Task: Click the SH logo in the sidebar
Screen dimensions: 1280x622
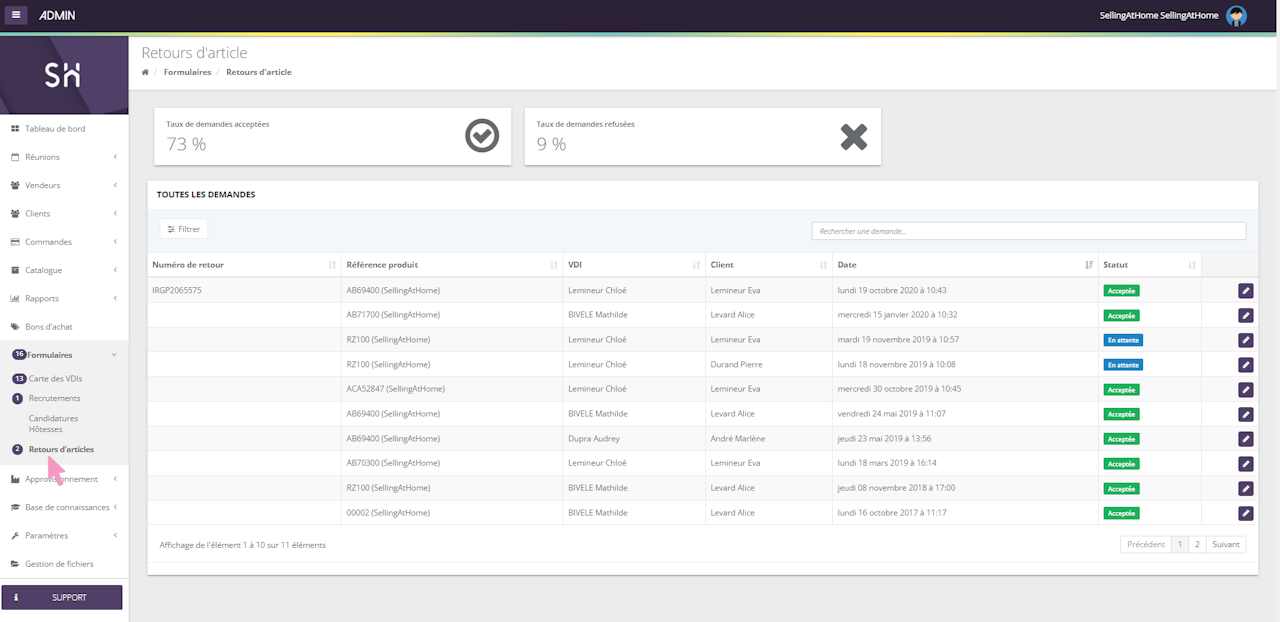Action: (x=63, y=75)
